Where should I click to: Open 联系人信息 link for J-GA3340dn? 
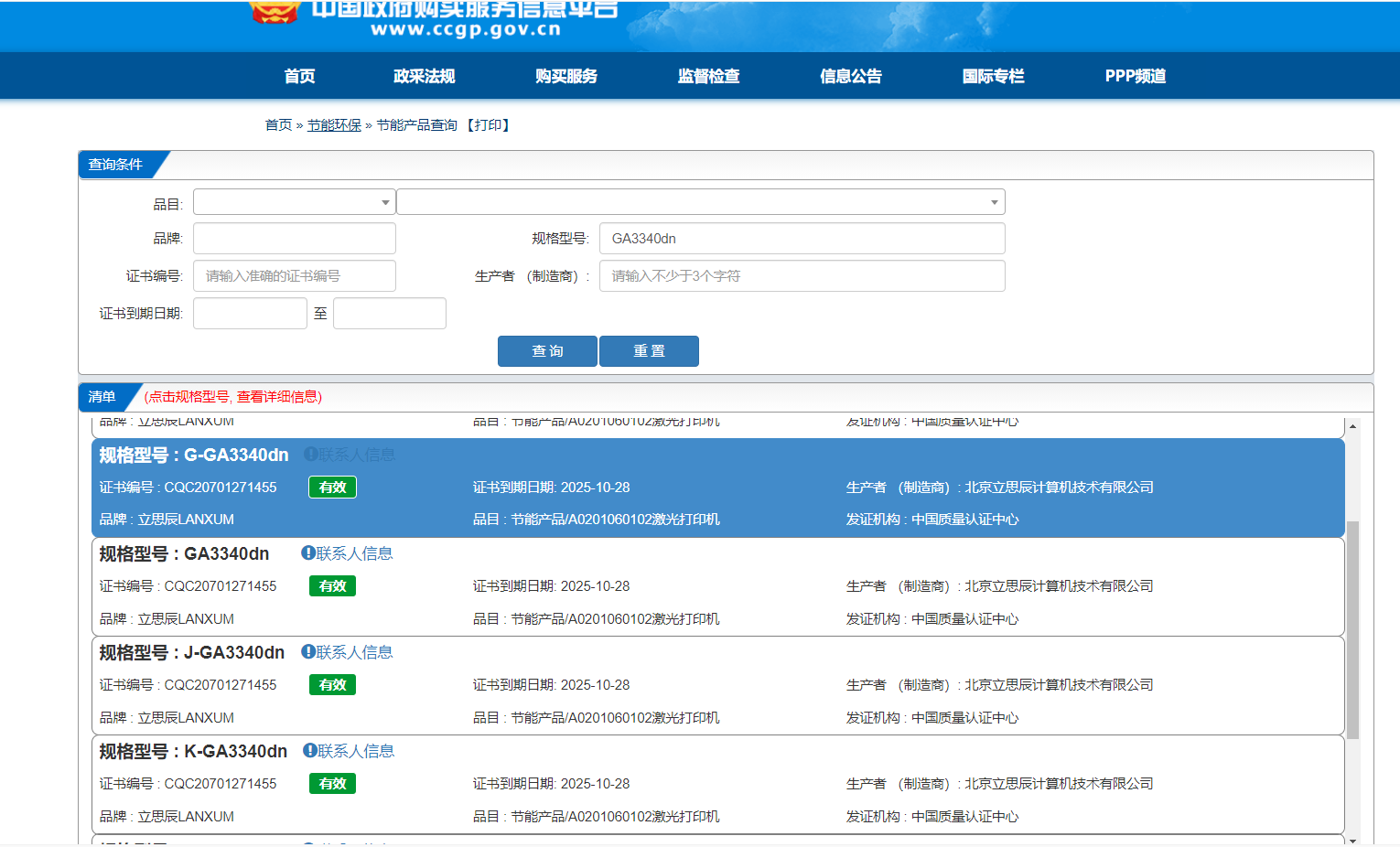pyautogui.click(x=354, y=652)
